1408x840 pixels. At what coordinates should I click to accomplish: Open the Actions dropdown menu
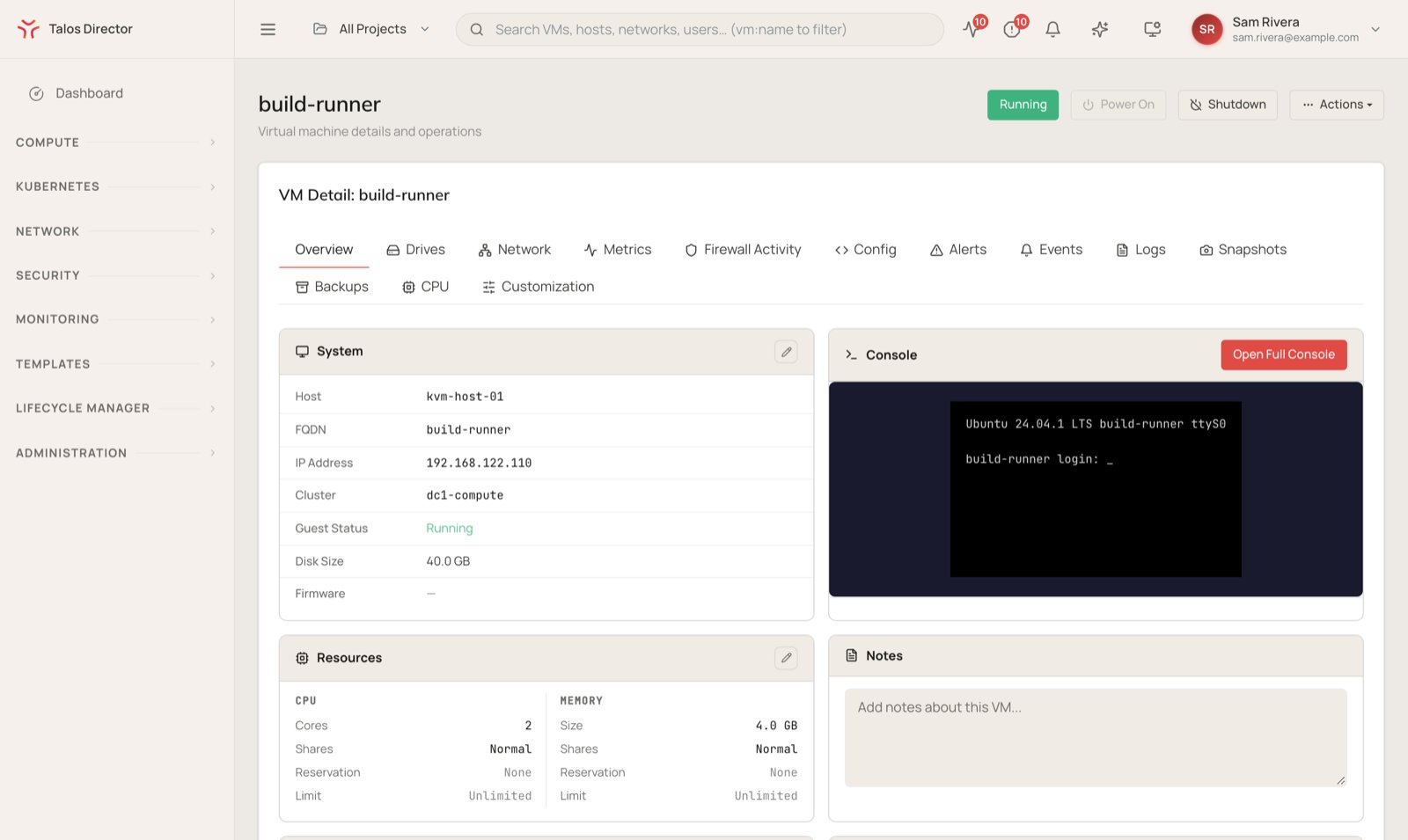(x=1337, y=105)
